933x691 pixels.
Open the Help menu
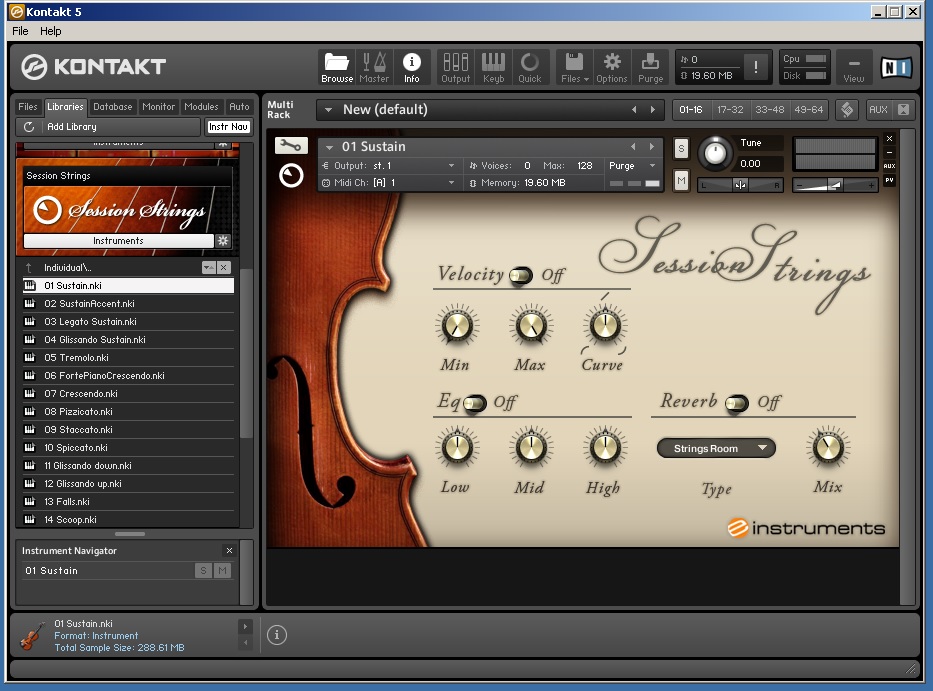tap(51, 31)
